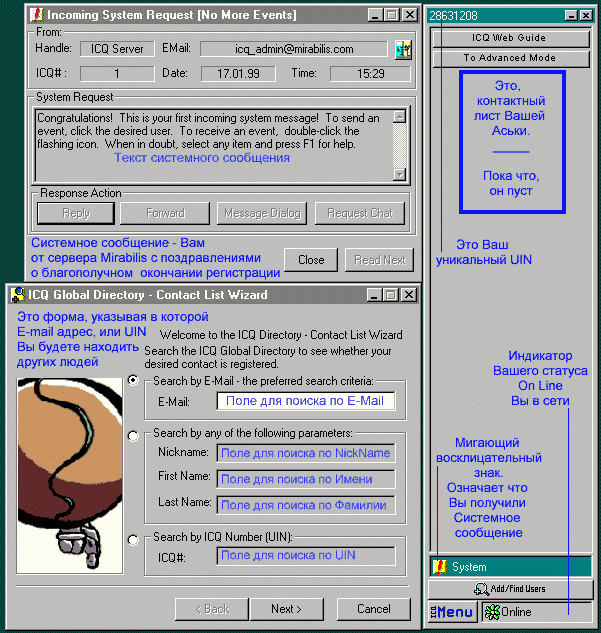Click the Date value 17.01.99

tap(238, 74)
